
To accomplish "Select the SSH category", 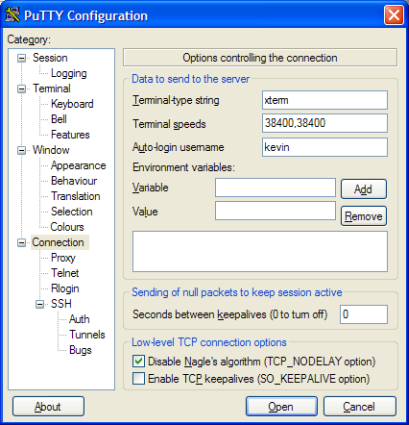I will [61, 304].
